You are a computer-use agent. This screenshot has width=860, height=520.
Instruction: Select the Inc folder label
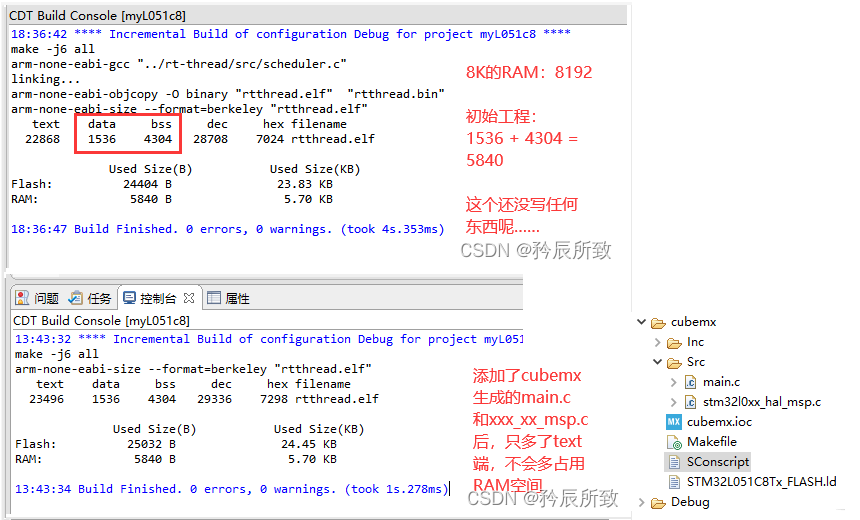(x=695, y=342)
